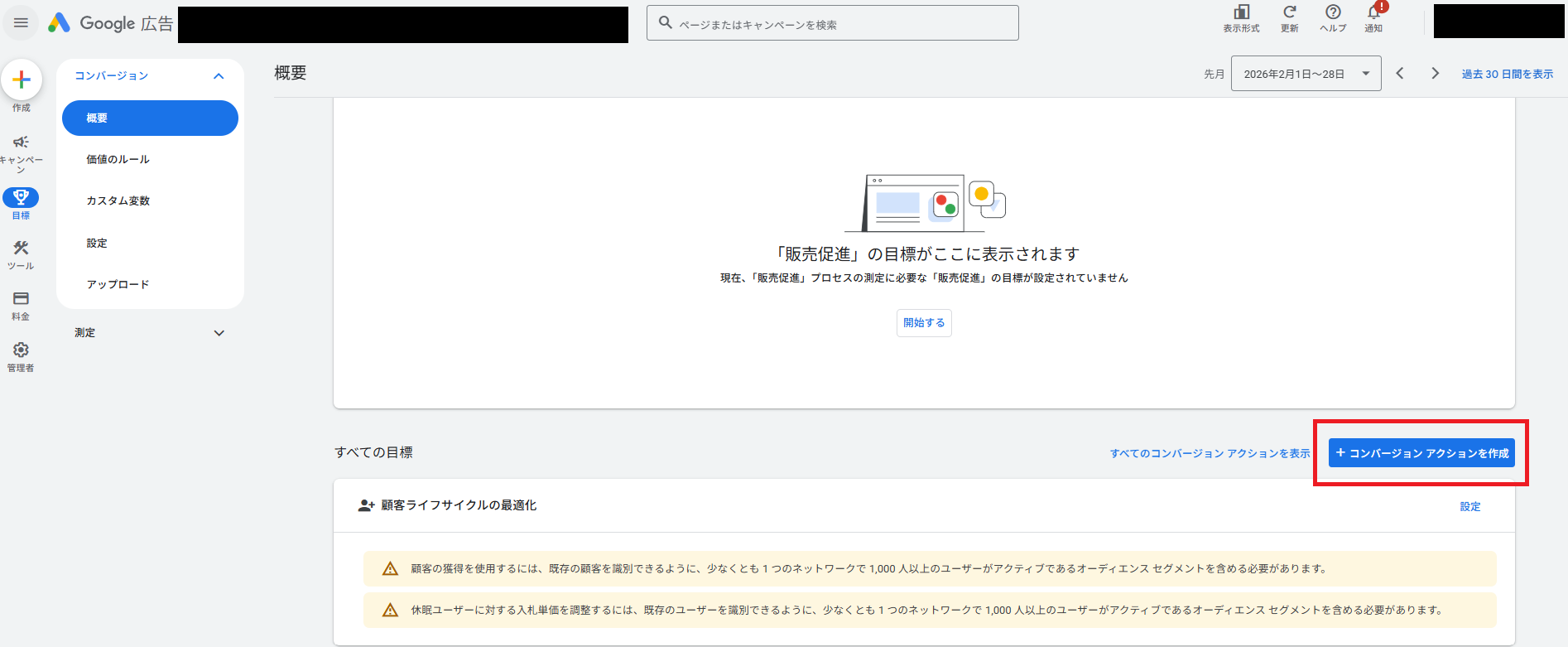Open the 管理者 gear section
This screenshot has height=647, width=1568.
coord(21,350)
